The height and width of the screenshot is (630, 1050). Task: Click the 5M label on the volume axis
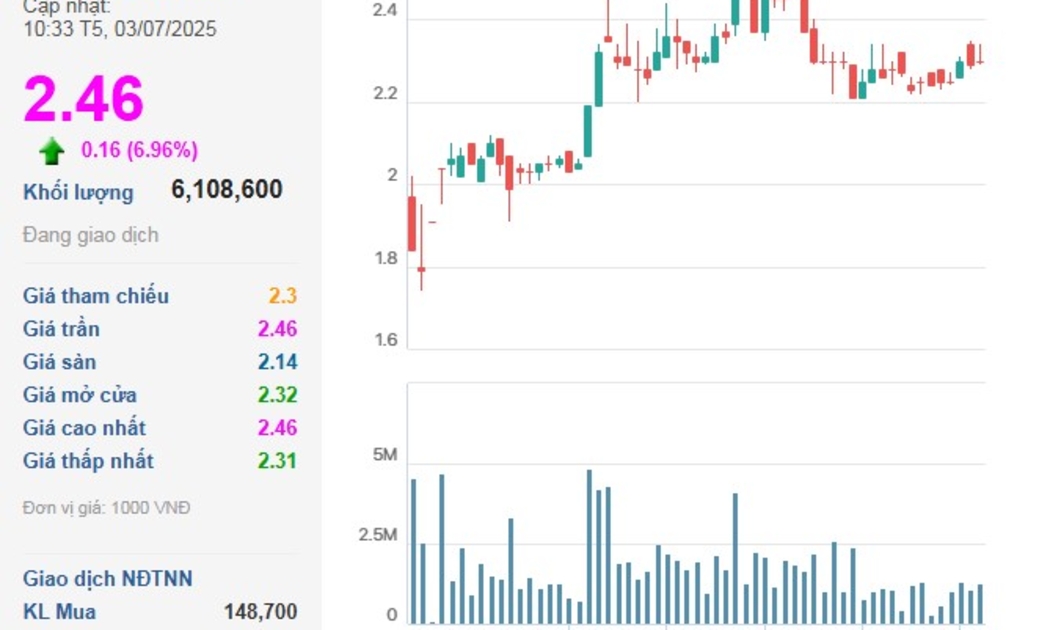[384, 455]
